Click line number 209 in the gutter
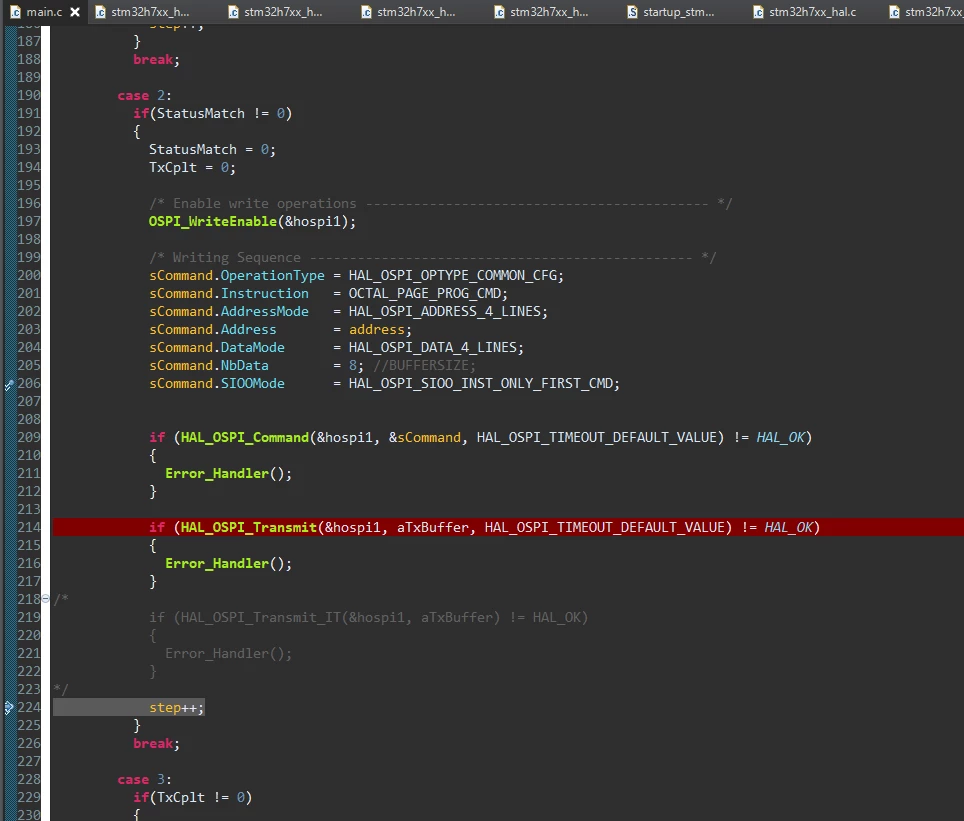Image resolution: width=964 pixels, height=821 pixels. point(29,437)
